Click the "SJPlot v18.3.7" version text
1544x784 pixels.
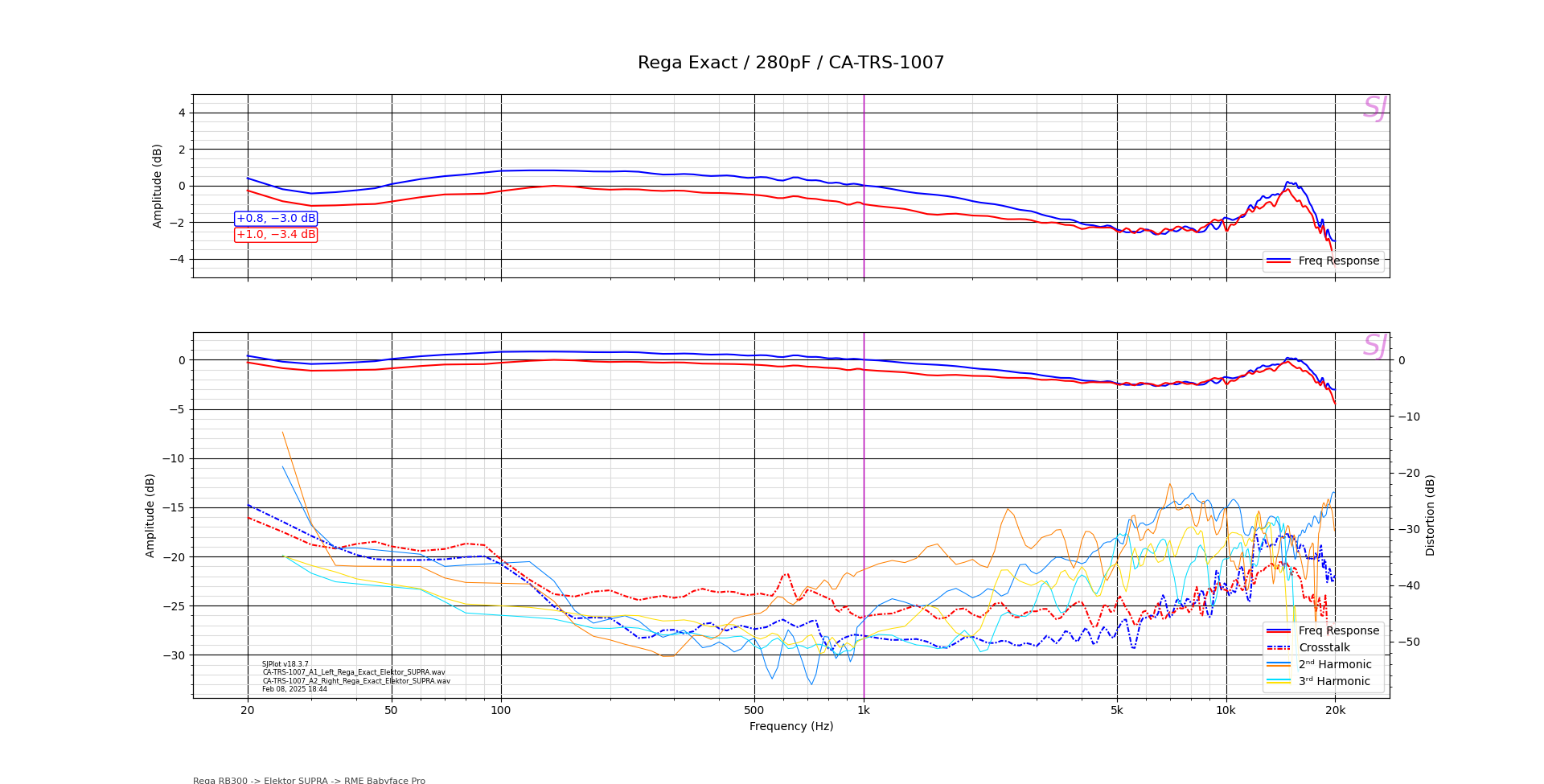point(285,664)
